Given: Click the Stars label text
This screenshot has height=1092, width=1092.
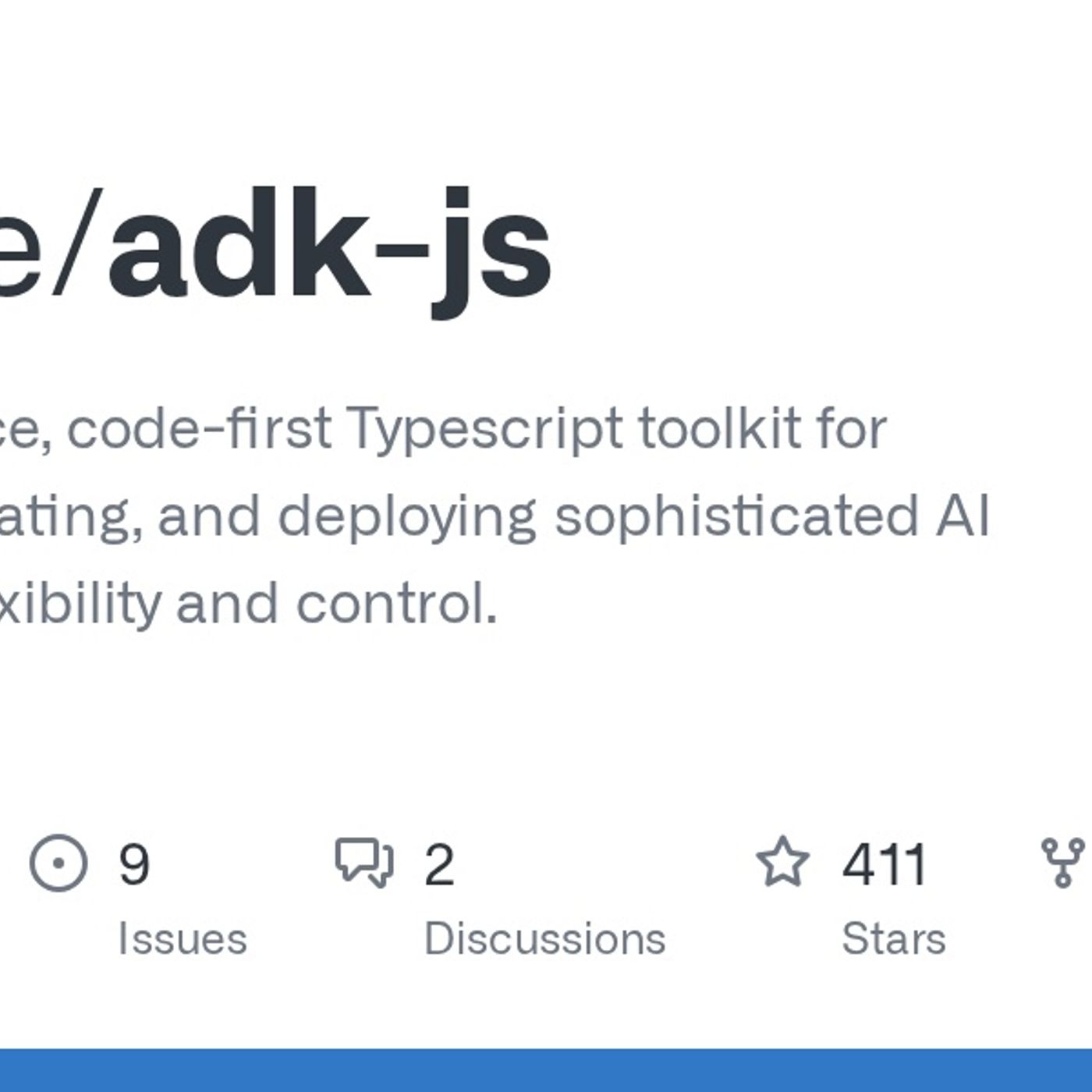Looking at the screenshot, I should 895,936.
